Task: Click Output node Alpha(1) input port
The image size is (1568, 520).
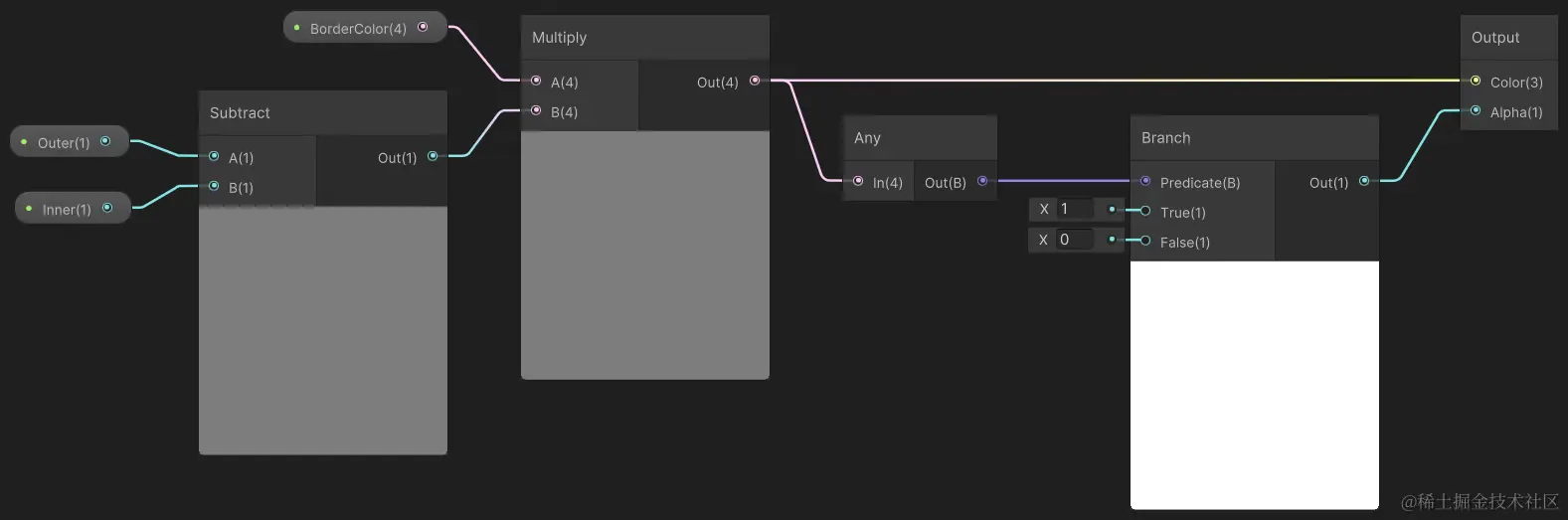Action: [1476, 110]
